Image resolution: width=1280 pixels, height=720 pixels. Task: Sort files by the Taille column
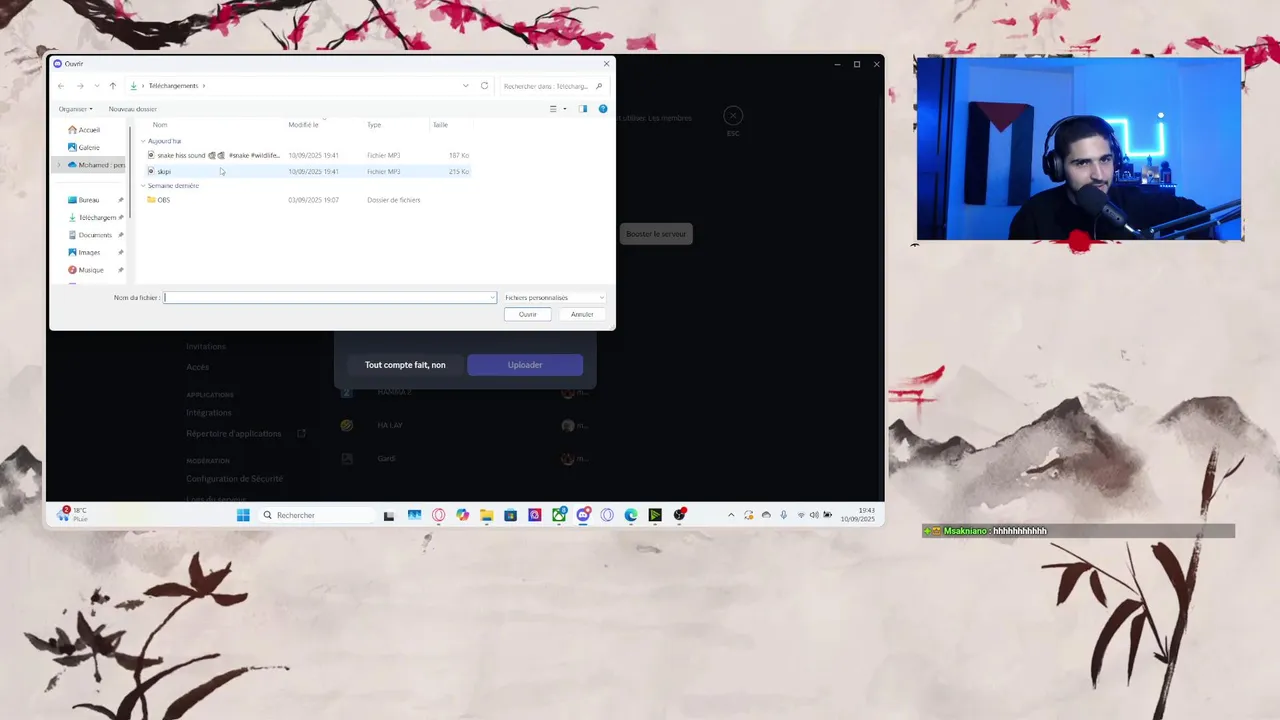click(441, 125)
